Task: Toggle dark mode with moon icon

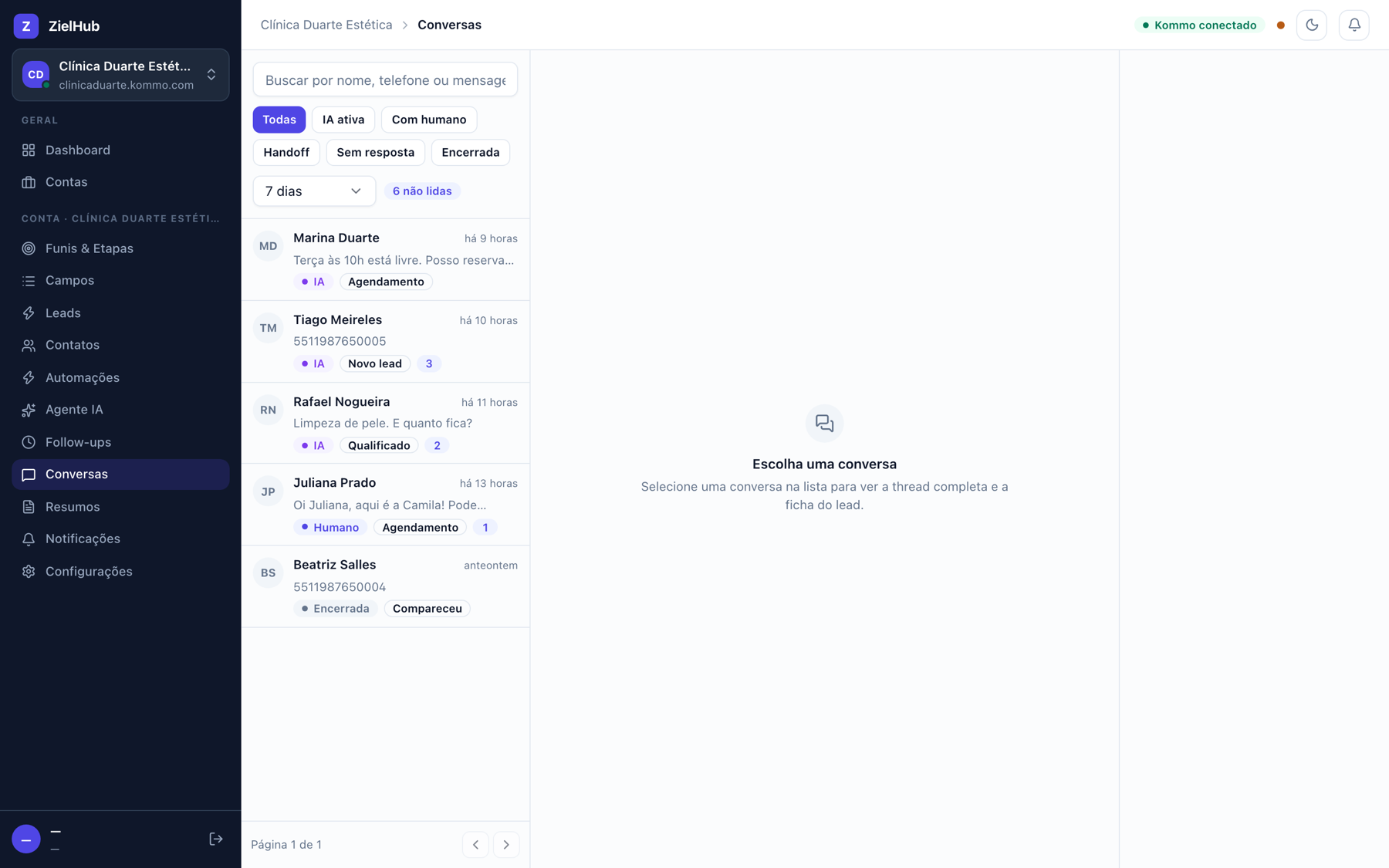Action: point(1312,25)
